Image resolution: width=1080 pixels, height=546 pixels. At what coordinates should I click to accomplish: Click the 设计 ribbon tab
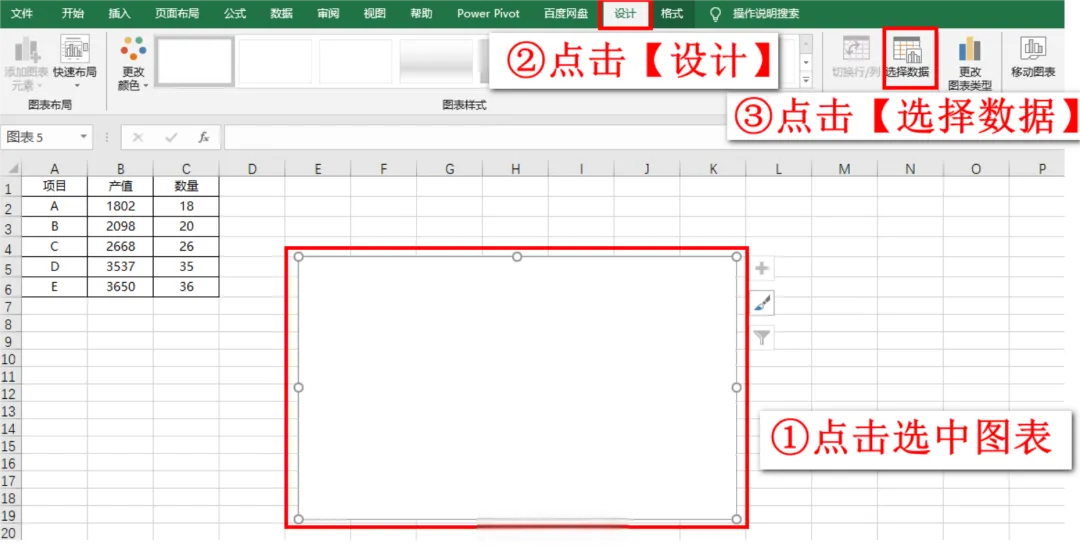[x=625, y=14]
